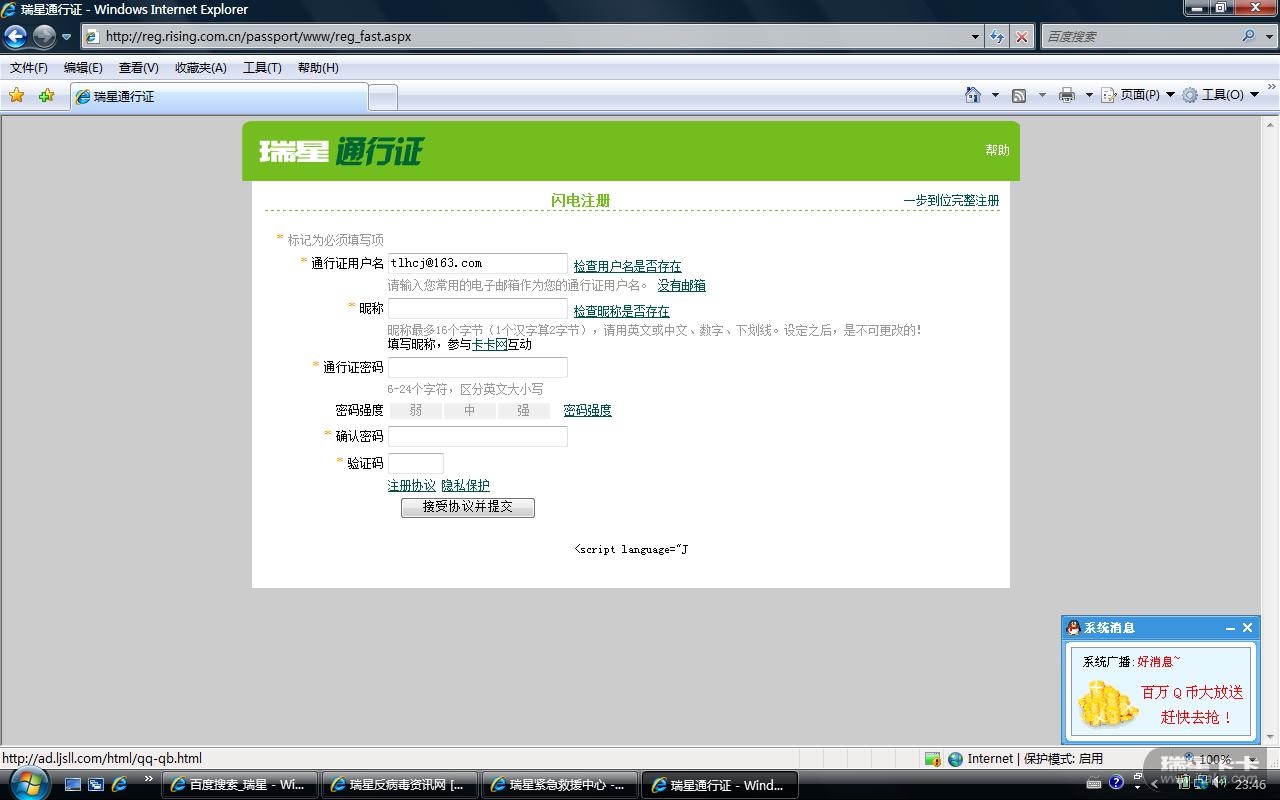The image size is (1280, 800).
Task: Switch to 百度搜索_瑞星 taskbar window
Action: tap(240, 785)
